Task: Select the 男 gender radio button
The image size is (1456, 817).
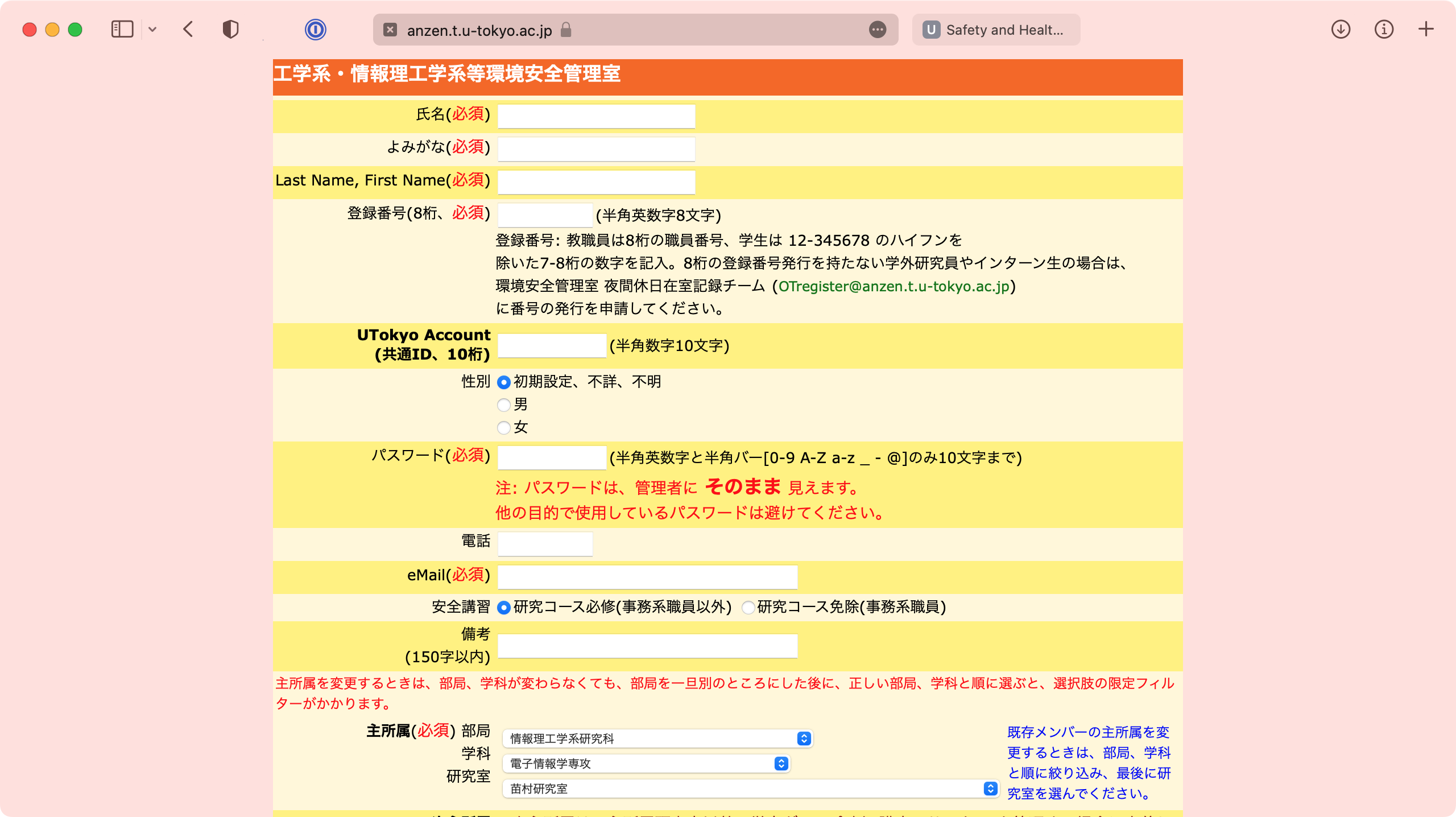Action: click(x=503, y=405)
